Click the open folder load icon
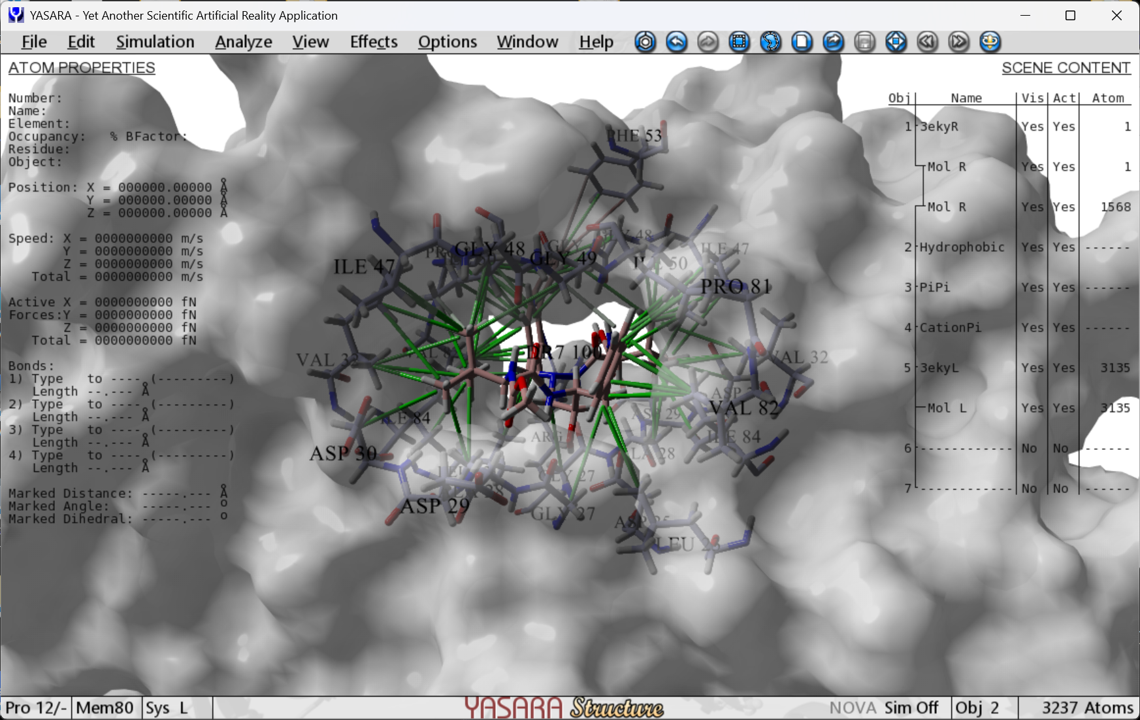Image resolution: width=1140 pixels, height=720 pixels. 833,41
